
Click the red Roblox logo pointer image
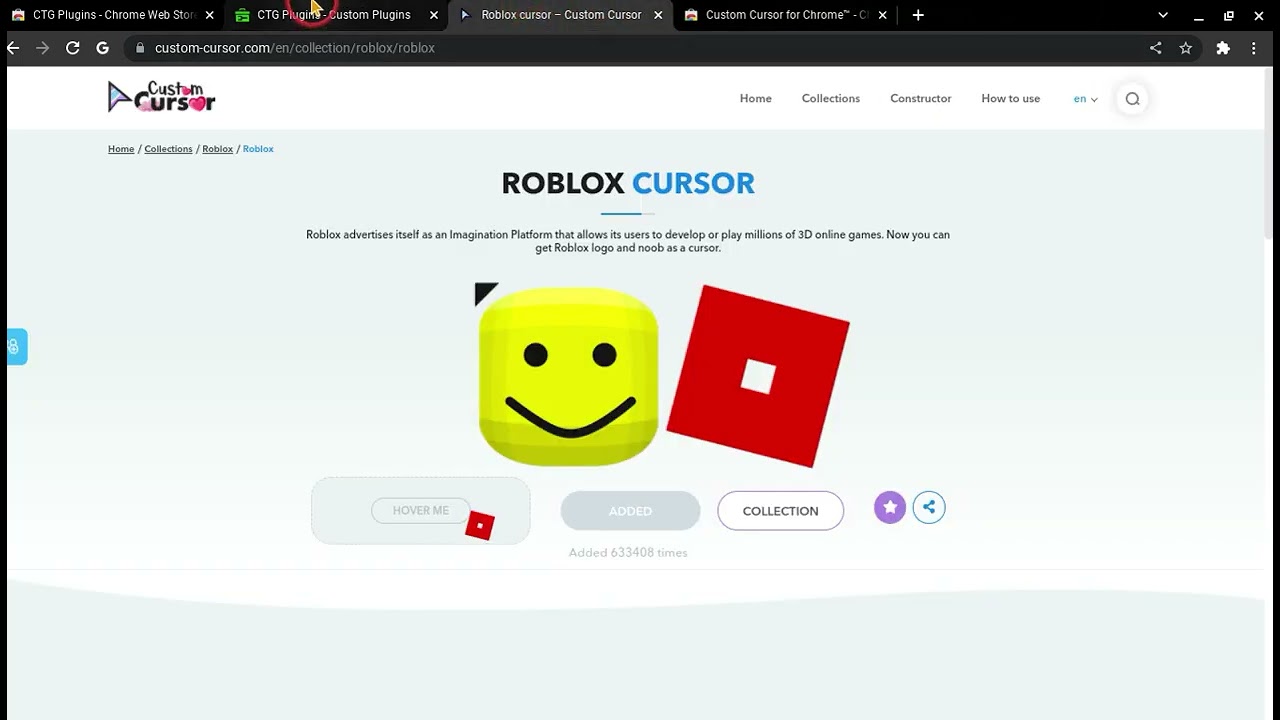(x=758, y=375)
